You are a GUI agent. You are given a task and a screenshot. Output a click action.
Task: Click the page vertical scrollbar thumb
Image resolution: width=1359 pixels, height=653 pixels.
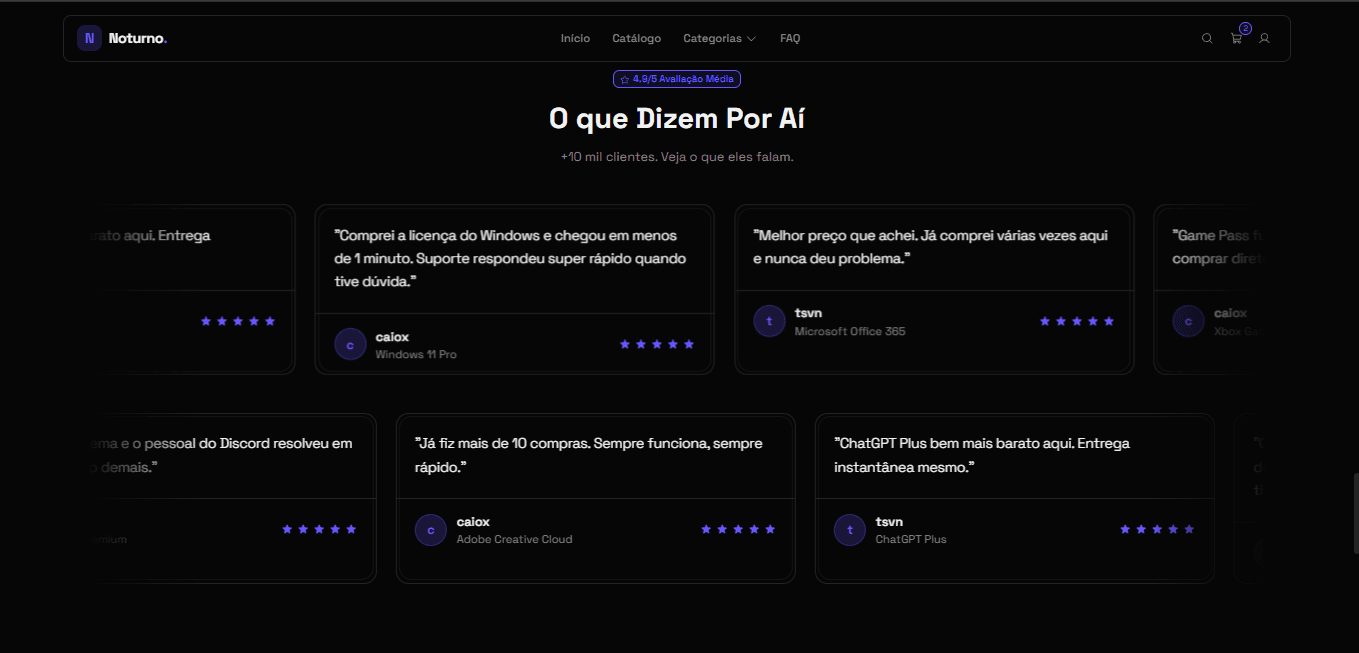tap(1355, 514)
